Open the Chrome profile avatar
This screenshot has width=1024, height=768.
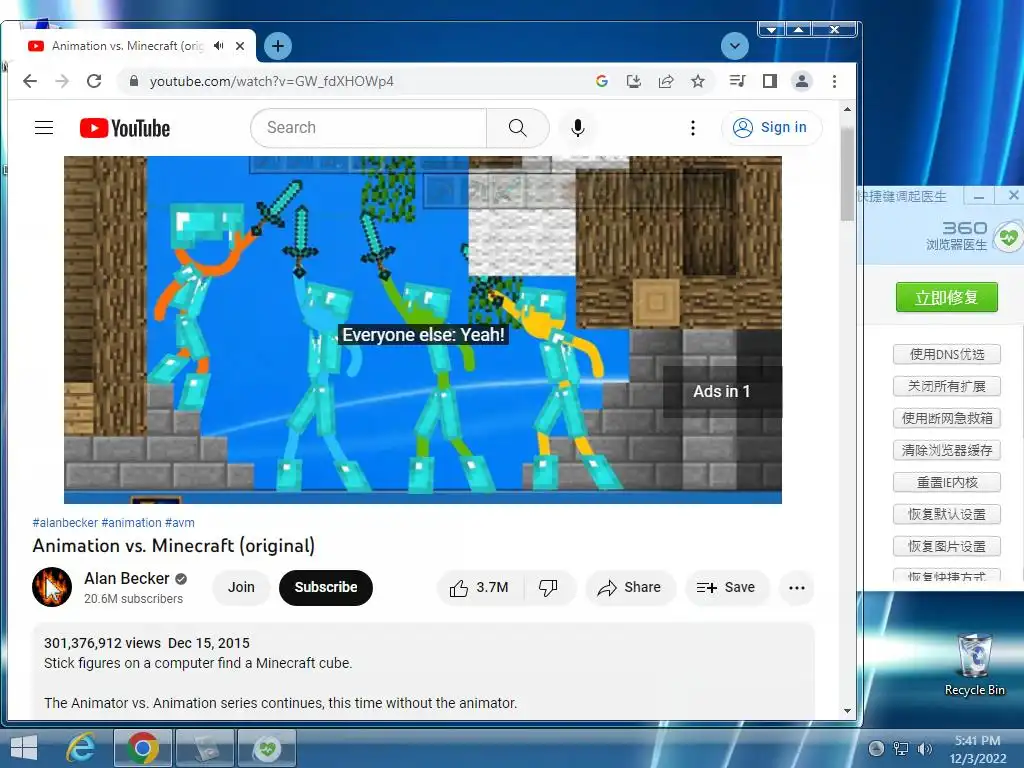click(x=802, y=81)
